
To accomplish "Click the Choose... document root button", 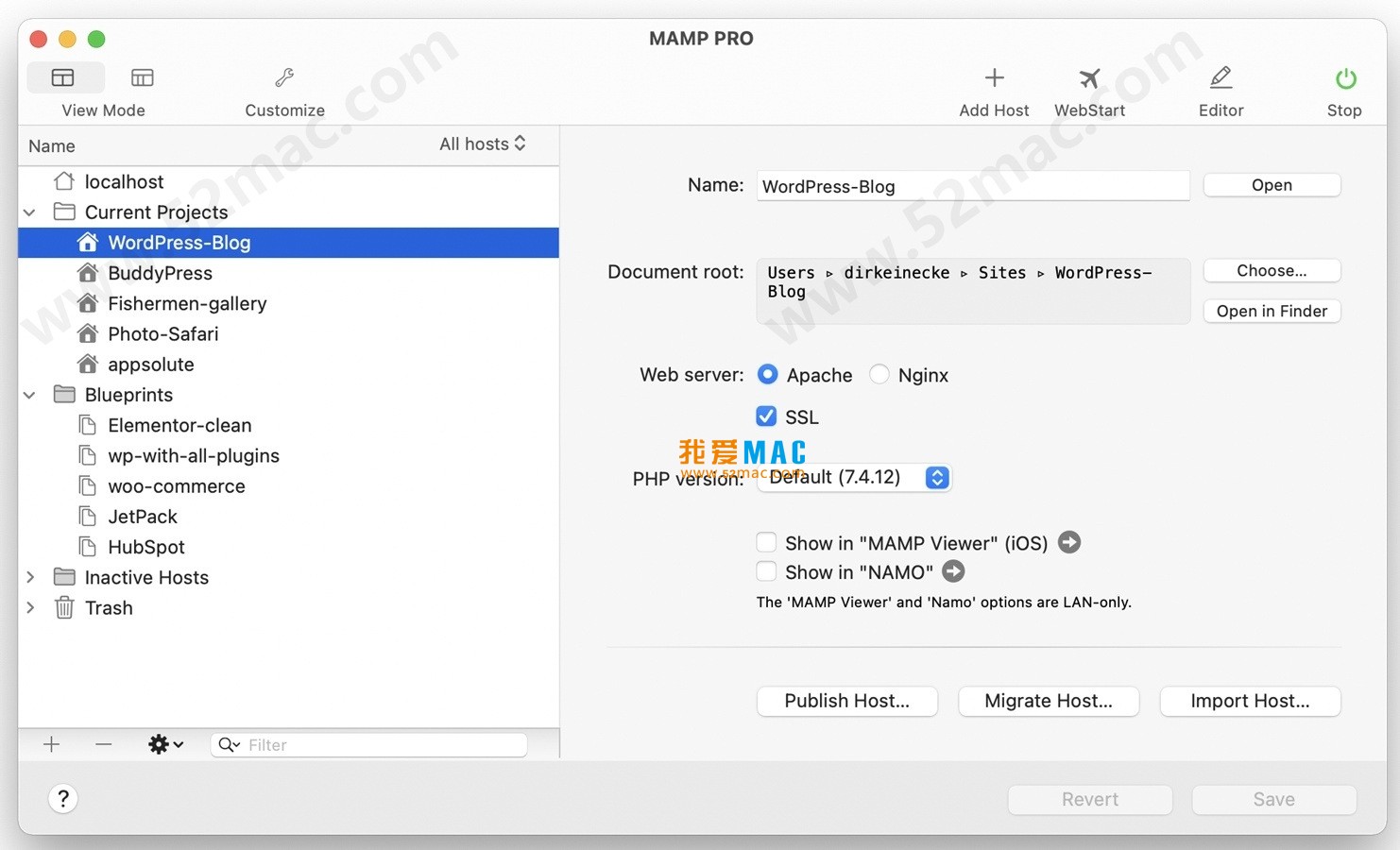I will coord(1272,270).
